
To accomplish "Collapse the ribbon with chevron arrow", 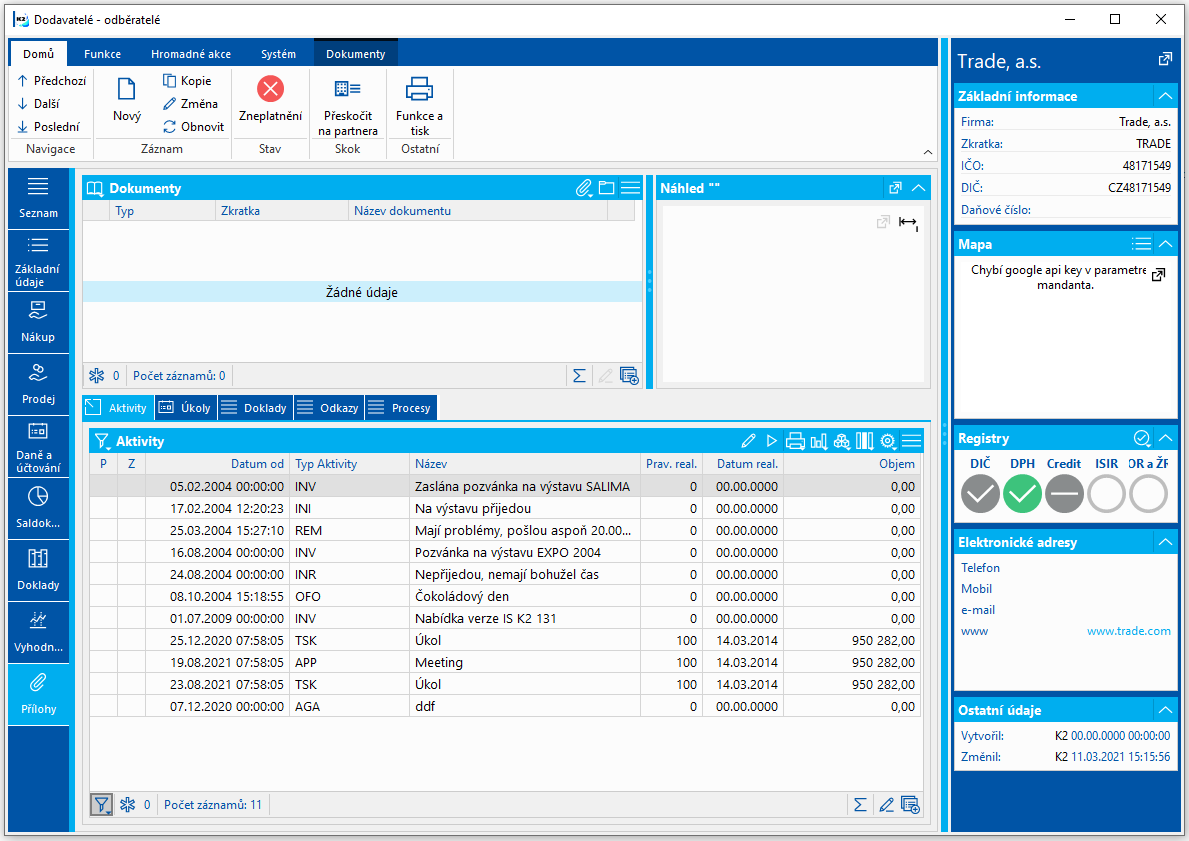I will [927, 151].
